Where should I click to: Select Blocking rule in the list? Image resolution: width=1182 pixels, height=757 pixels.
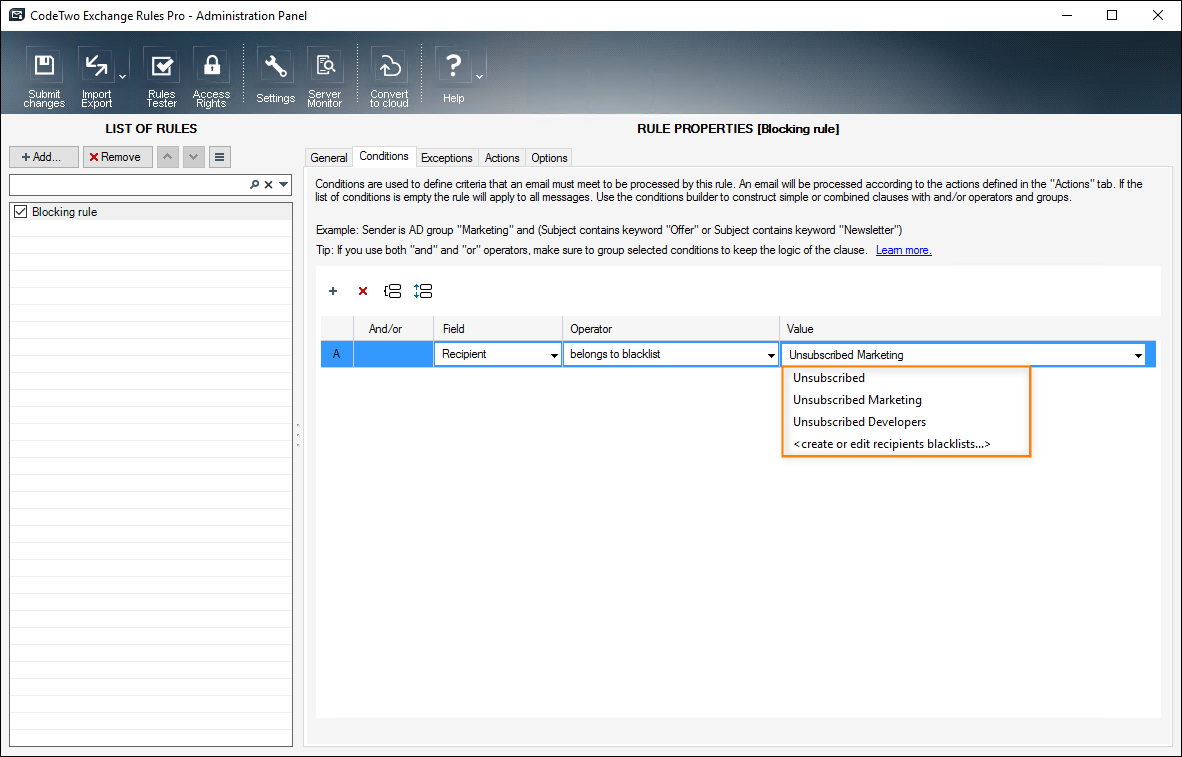coord(151,212)
